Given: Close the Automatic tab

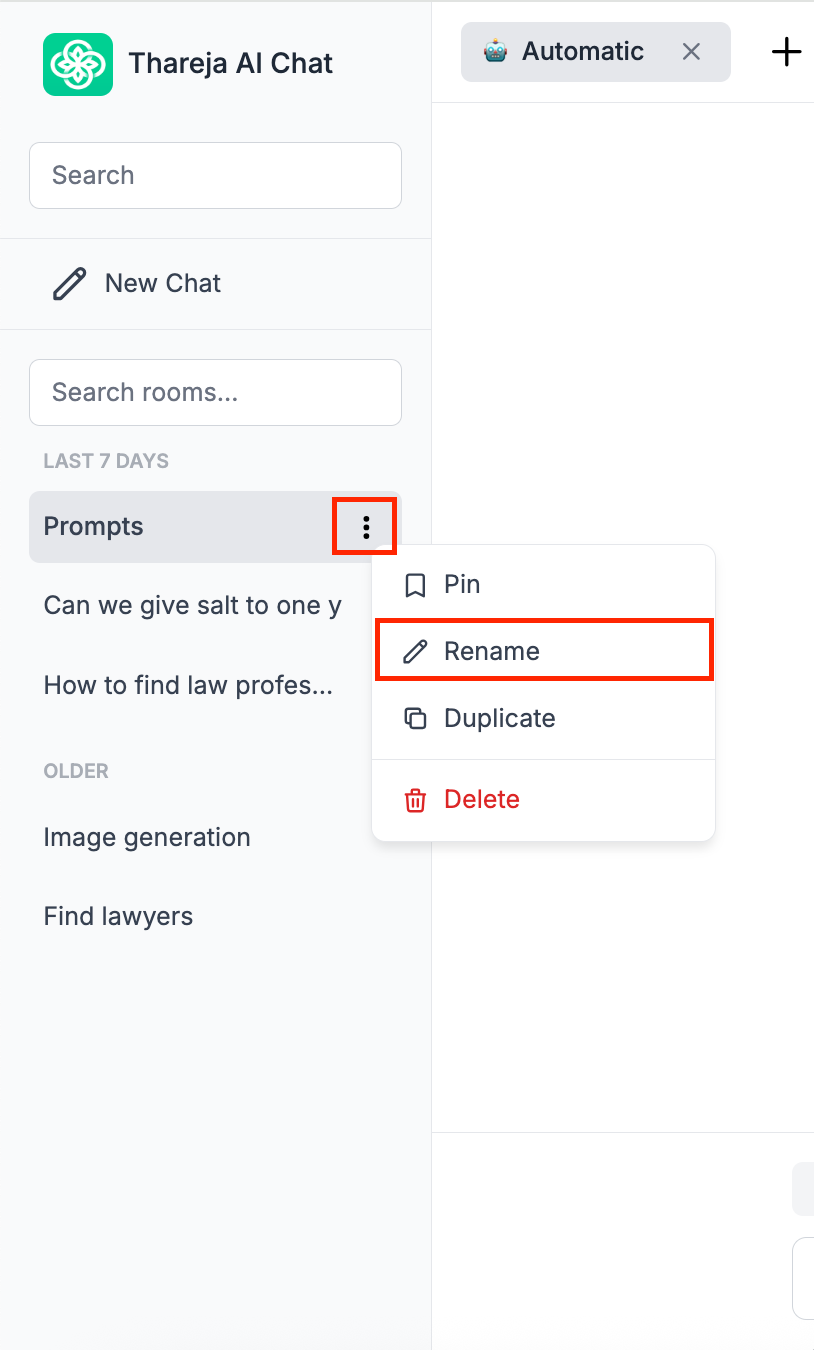Looking at the screenshot, I should (691, 51).
